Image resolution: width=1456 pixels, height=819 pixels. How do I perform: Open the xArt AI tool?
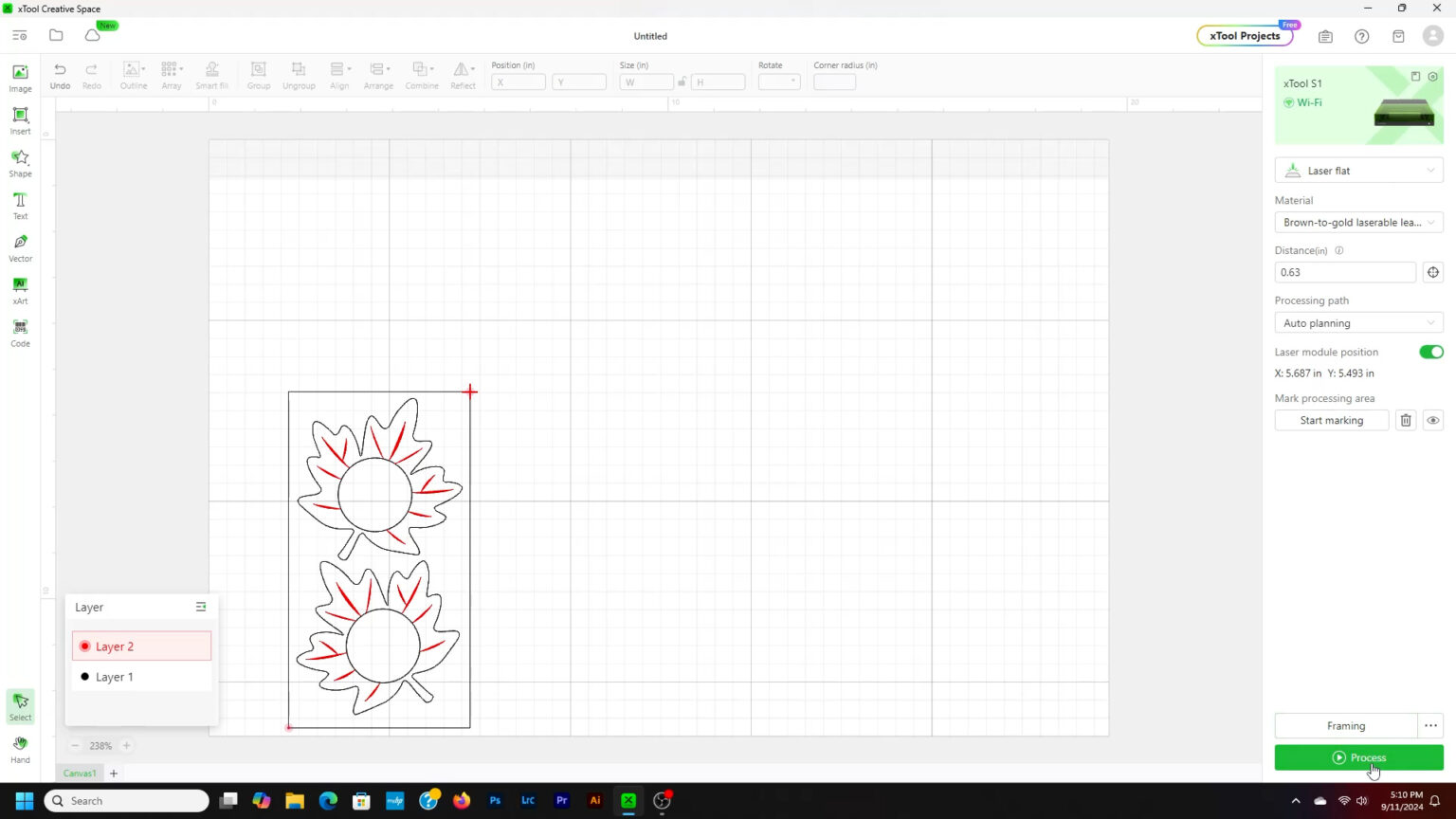[20, 290]
